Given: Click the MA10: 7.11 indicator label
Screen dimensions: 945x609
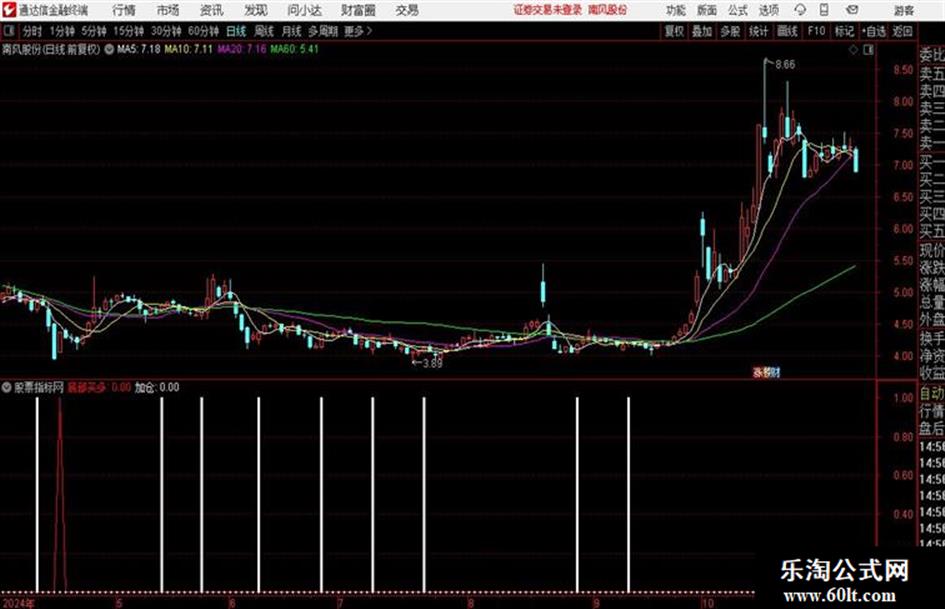Looking at the screenshot, I should (189, 49).
